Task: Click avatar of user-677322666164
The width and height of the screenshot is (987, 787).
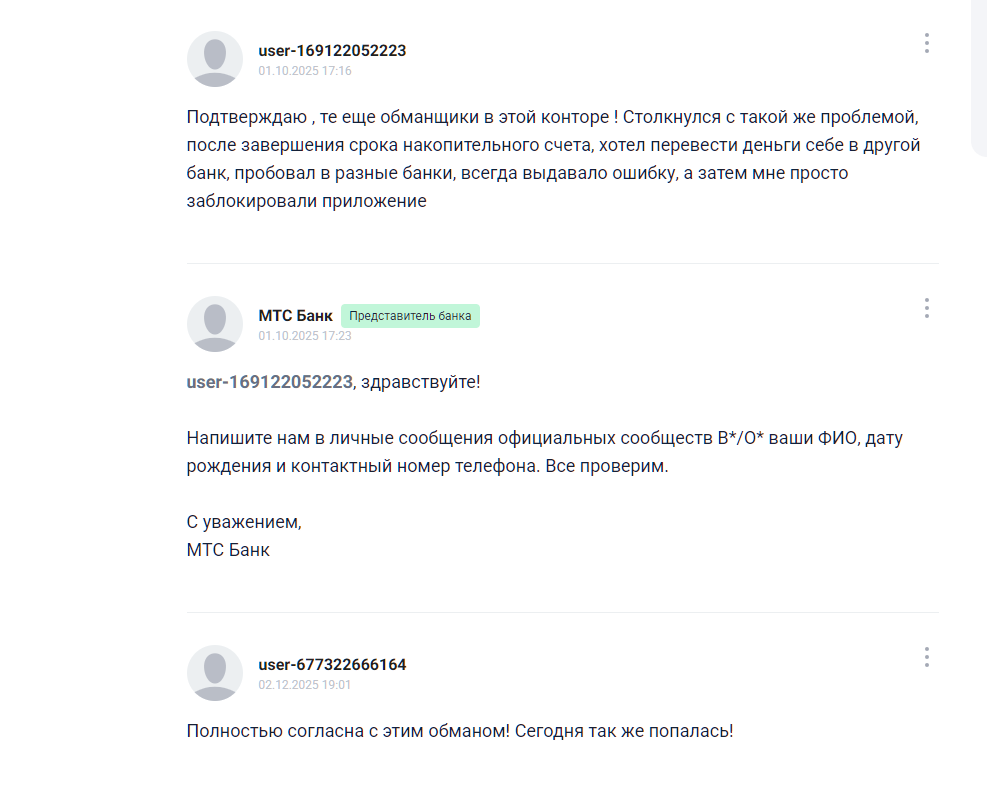Action: (x=215, y=673)
